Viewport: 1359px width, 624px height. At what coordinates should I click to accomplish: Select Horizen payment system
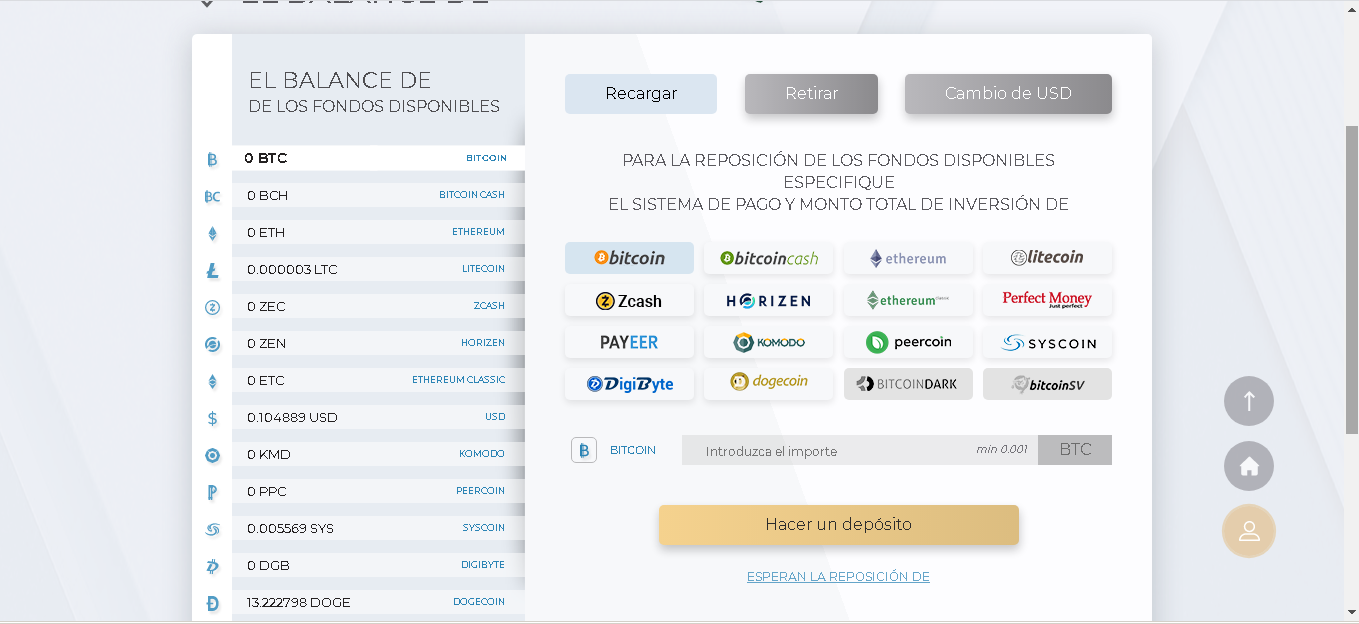[768, 300]
